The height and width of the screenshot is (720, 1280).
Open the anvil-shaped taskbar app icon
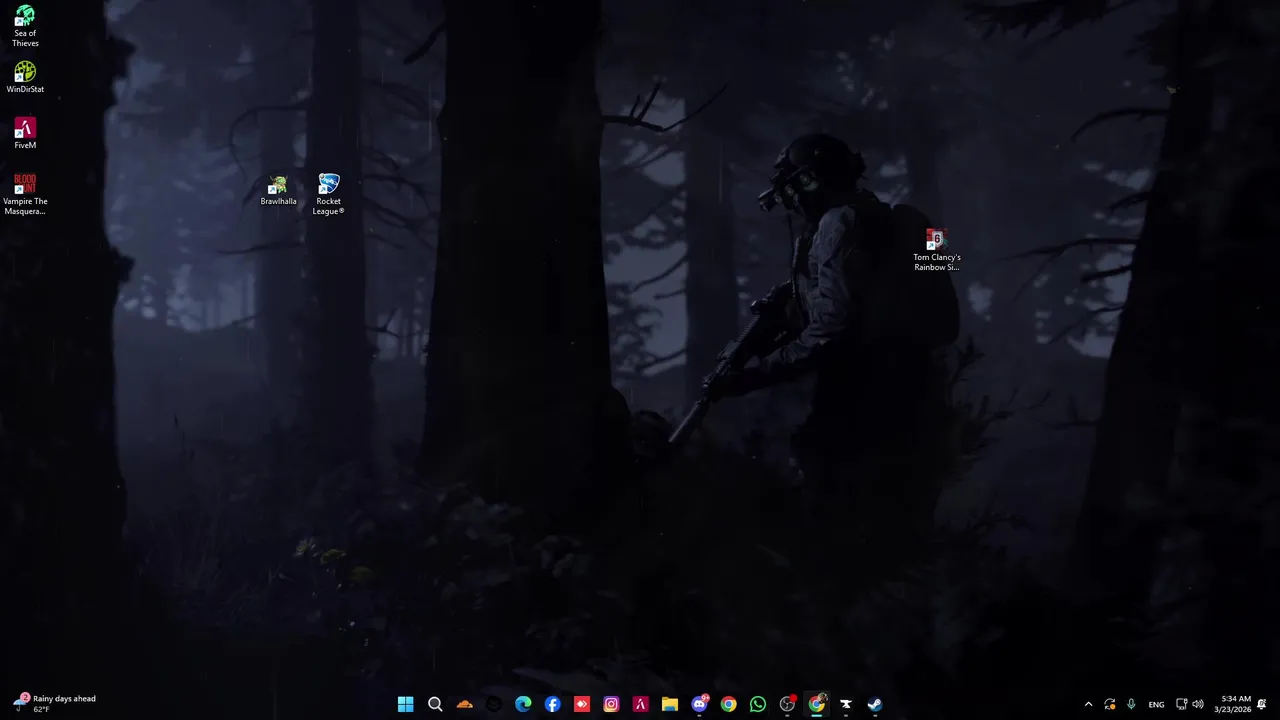(846, 704)
